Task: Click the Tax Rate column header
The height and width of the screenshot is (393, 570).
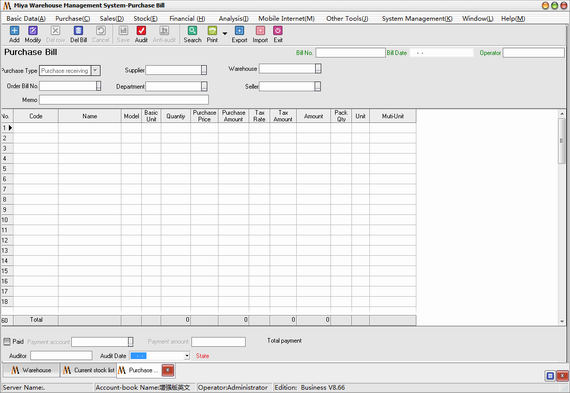Action: point(259,116)
